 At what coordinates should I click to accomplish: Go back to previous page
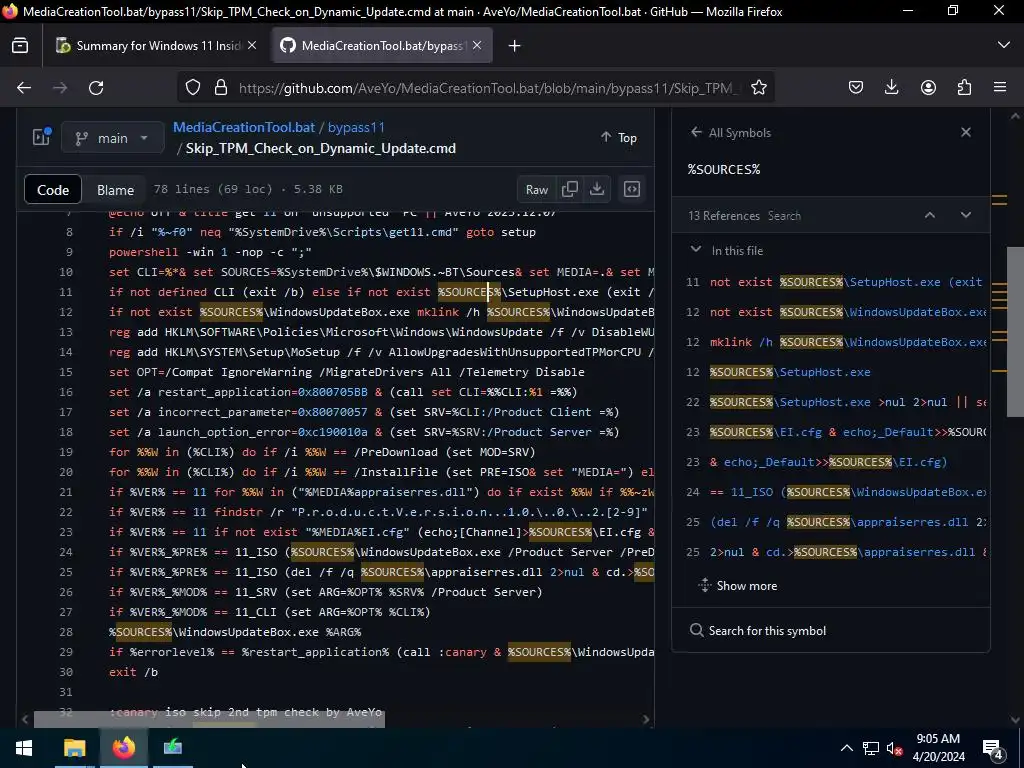tap(24, 88)
